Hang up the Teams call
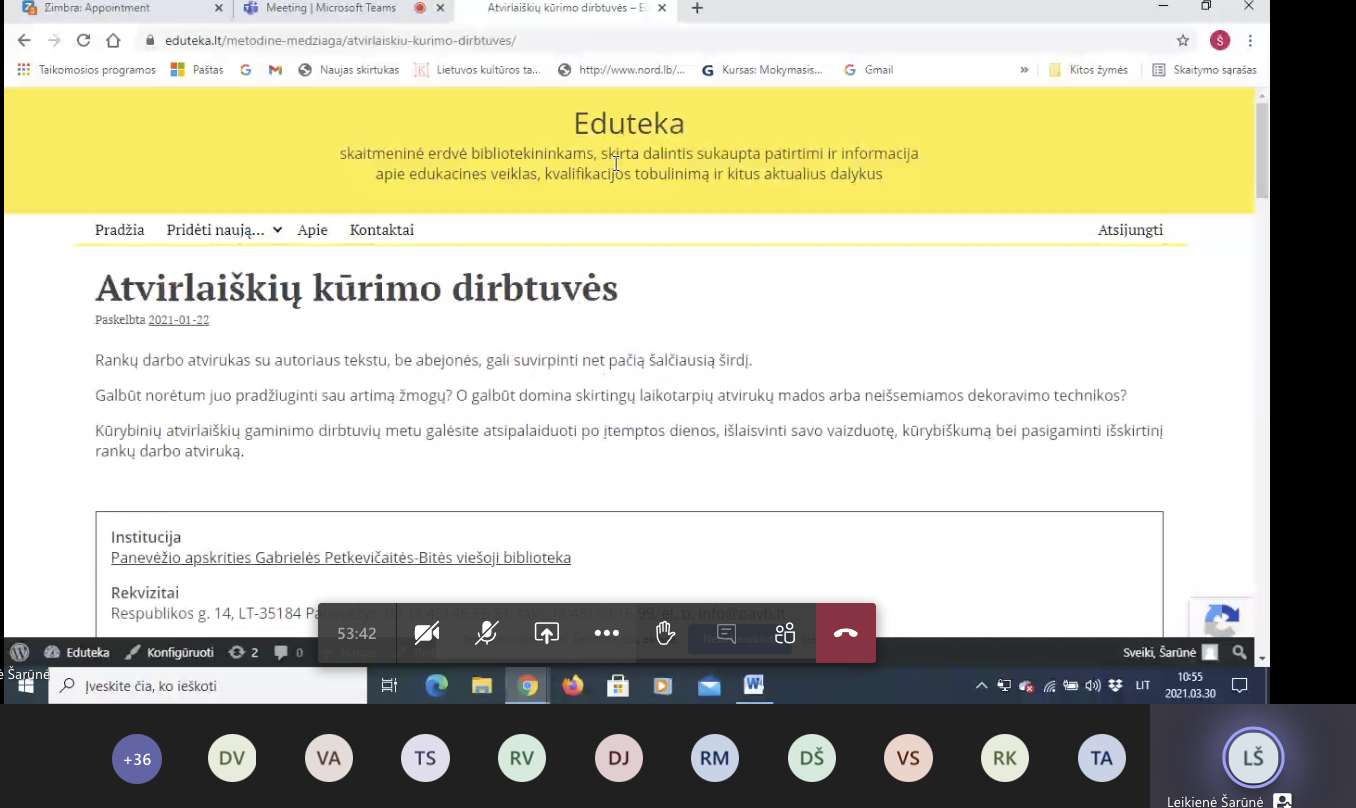 tap(846, 633)
